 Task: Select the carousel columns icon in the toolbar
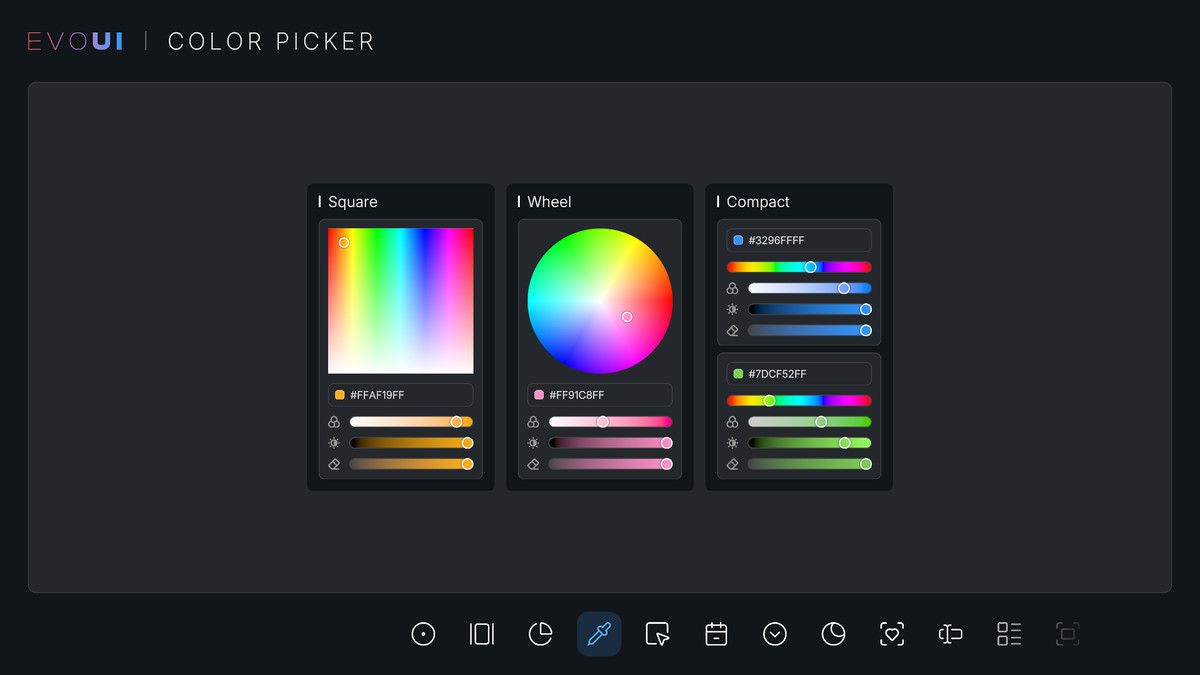481,634
